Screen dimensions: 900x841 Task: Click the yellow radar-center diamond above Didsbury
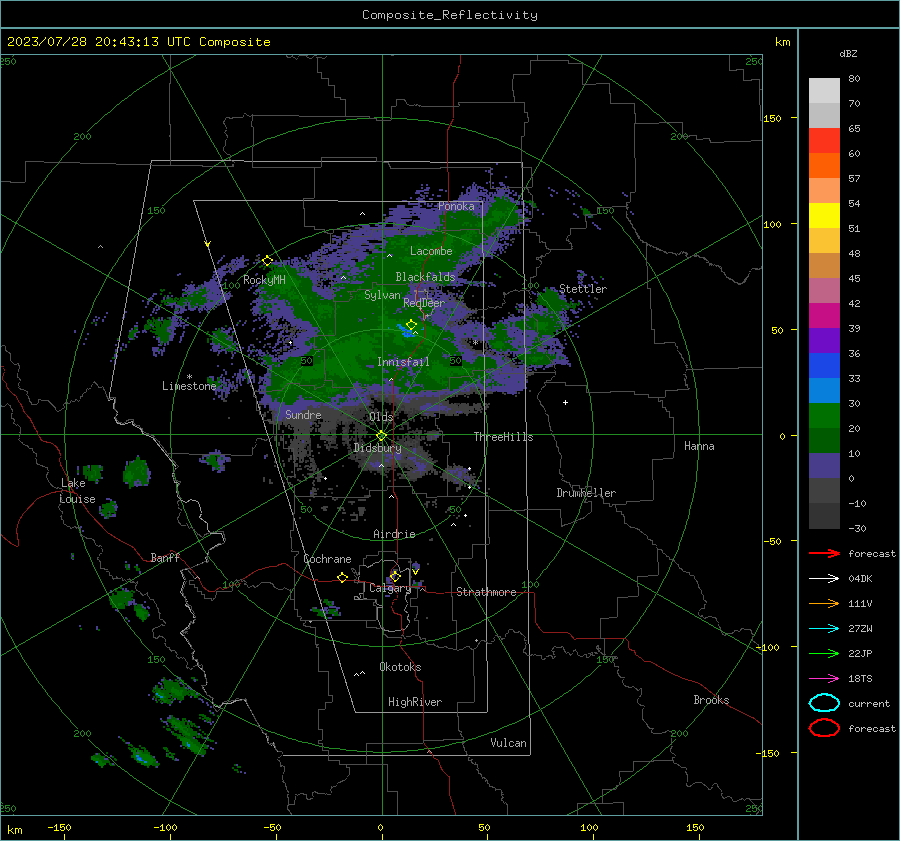click(381, 436)
